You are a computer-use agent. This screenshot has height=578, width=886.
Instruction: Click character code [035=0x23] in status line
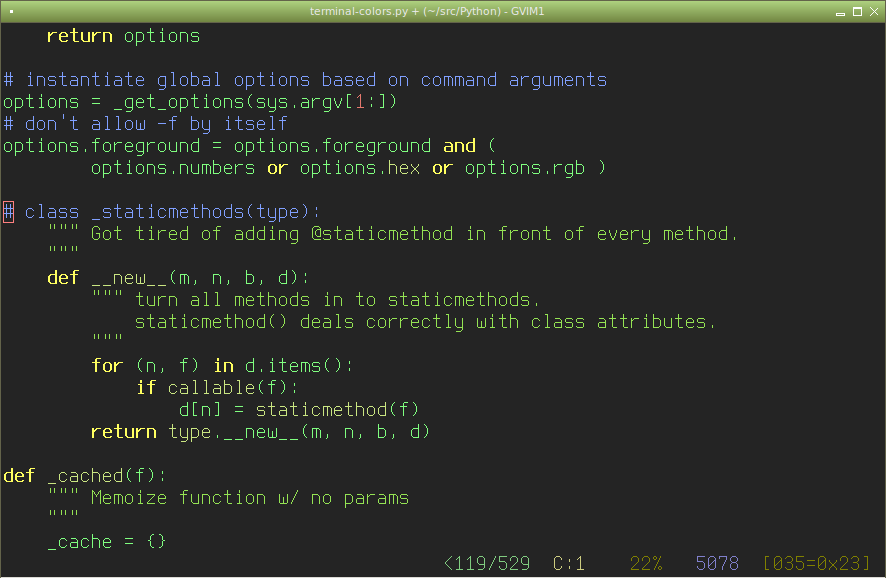click(x=816, y=563)
